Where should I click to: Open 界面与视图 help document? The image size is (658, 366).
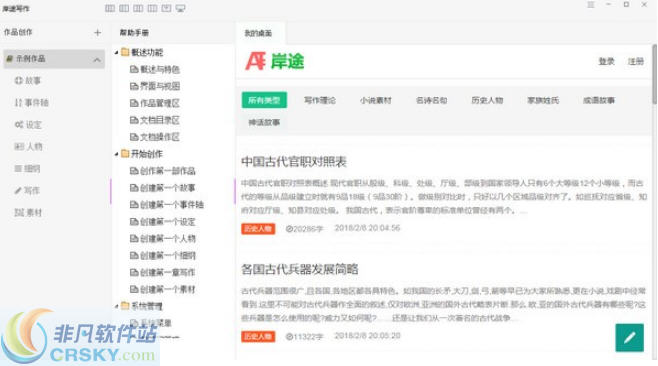[x=155, y=86]
